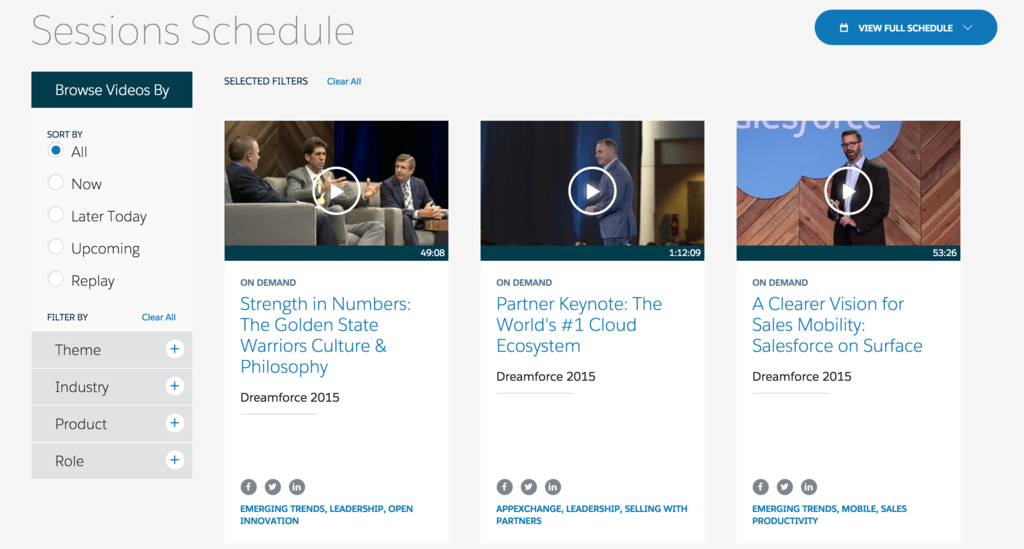The height and width of the screenshot is (549, 1024).
Task: Click Dreamforce 2015 under Partner Keynote
Action: (x=546, y=377)
